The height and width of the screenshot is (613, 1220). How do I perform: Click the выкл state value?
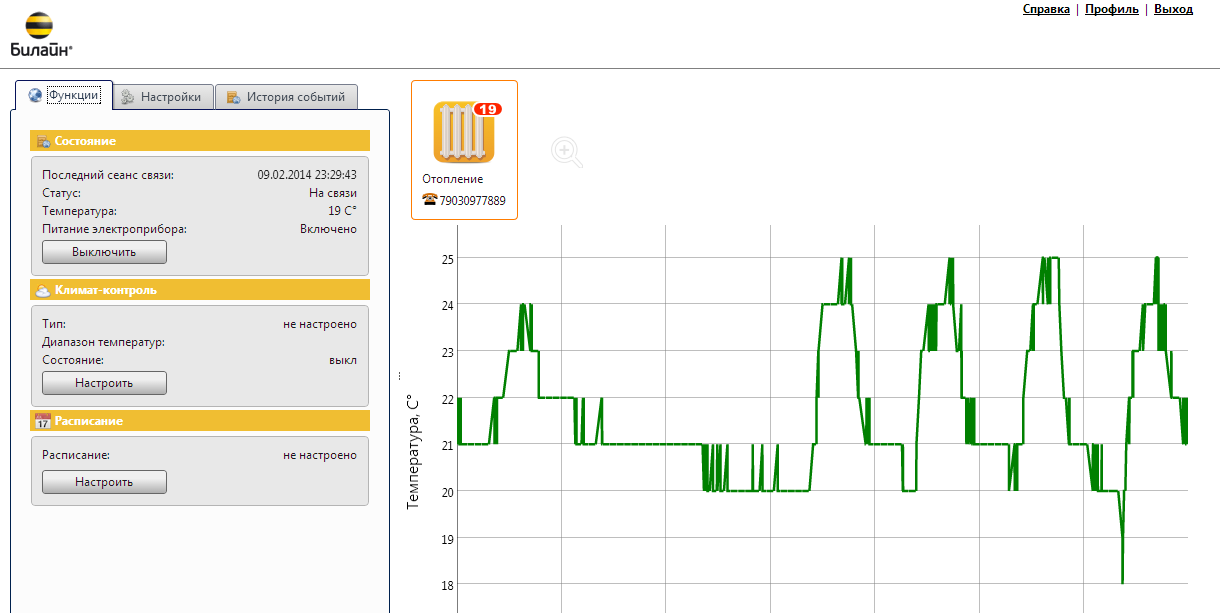click(x=343, y=360)
